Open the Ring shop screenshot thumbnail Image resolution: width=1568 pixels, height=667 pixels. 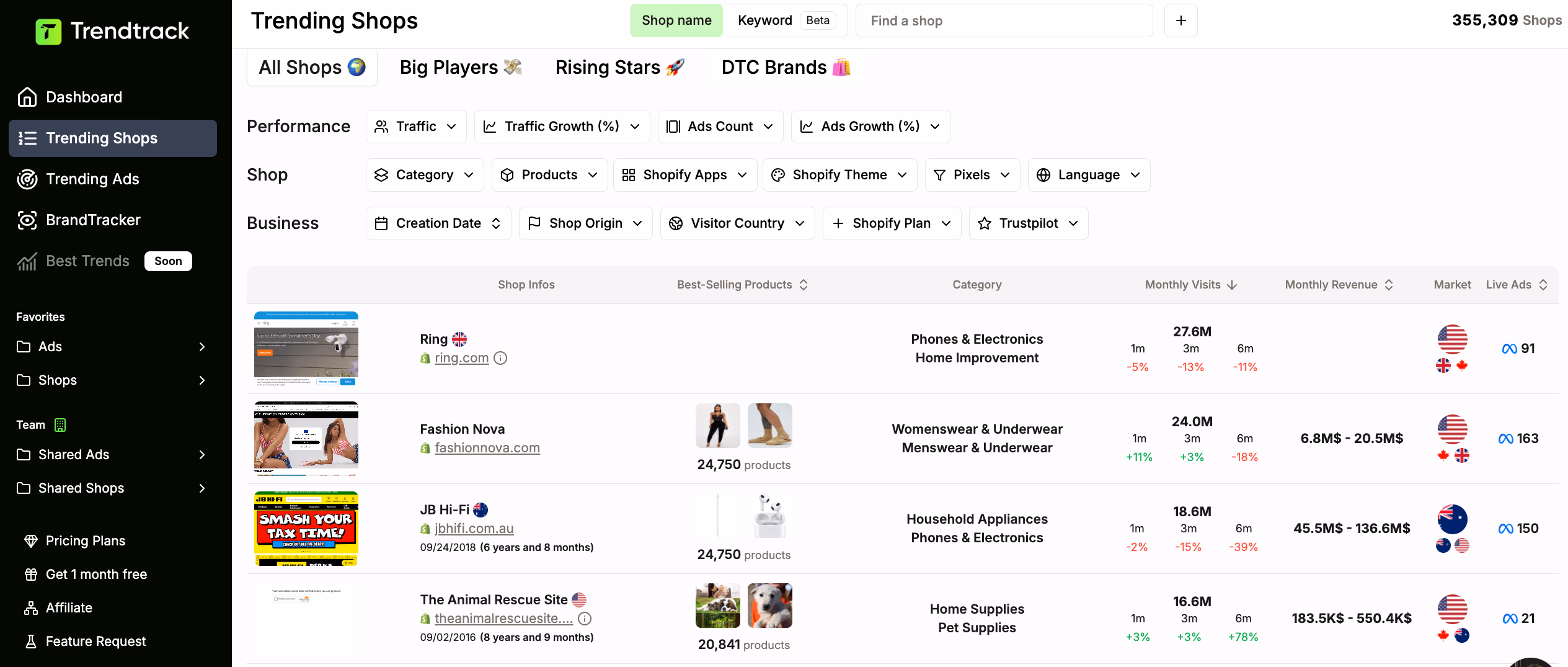point(306,349)
